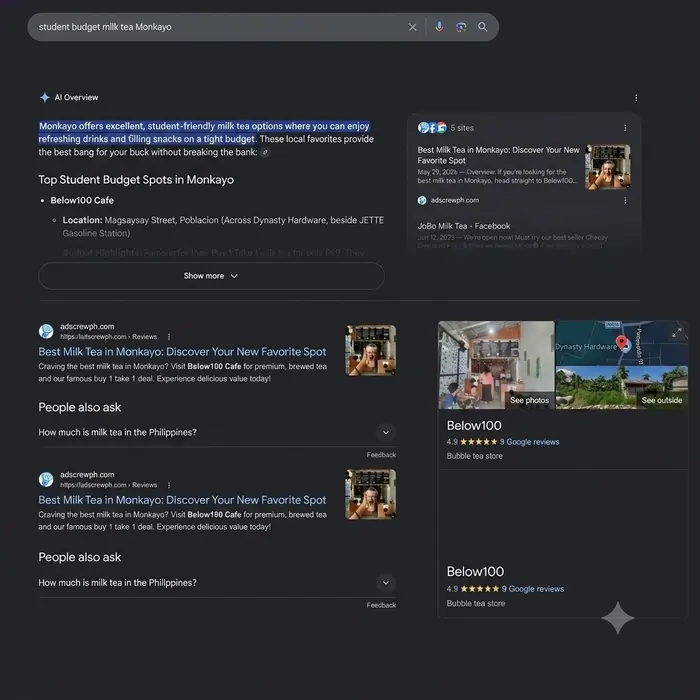Open AI Overview three-dot options menu
Screen dimensions: 700x700
[x=636, y=98]
